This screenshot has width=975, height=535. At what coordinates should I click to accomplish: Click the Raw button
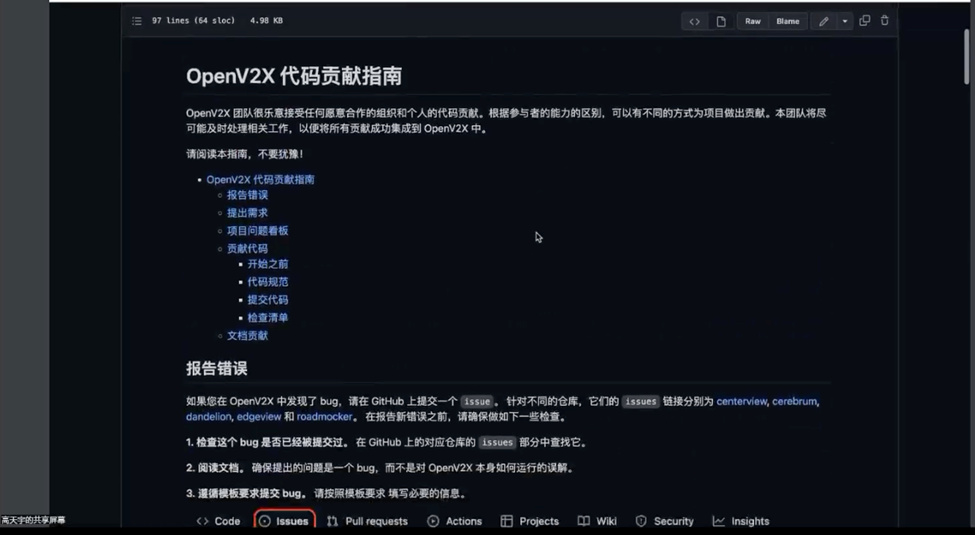752,21
